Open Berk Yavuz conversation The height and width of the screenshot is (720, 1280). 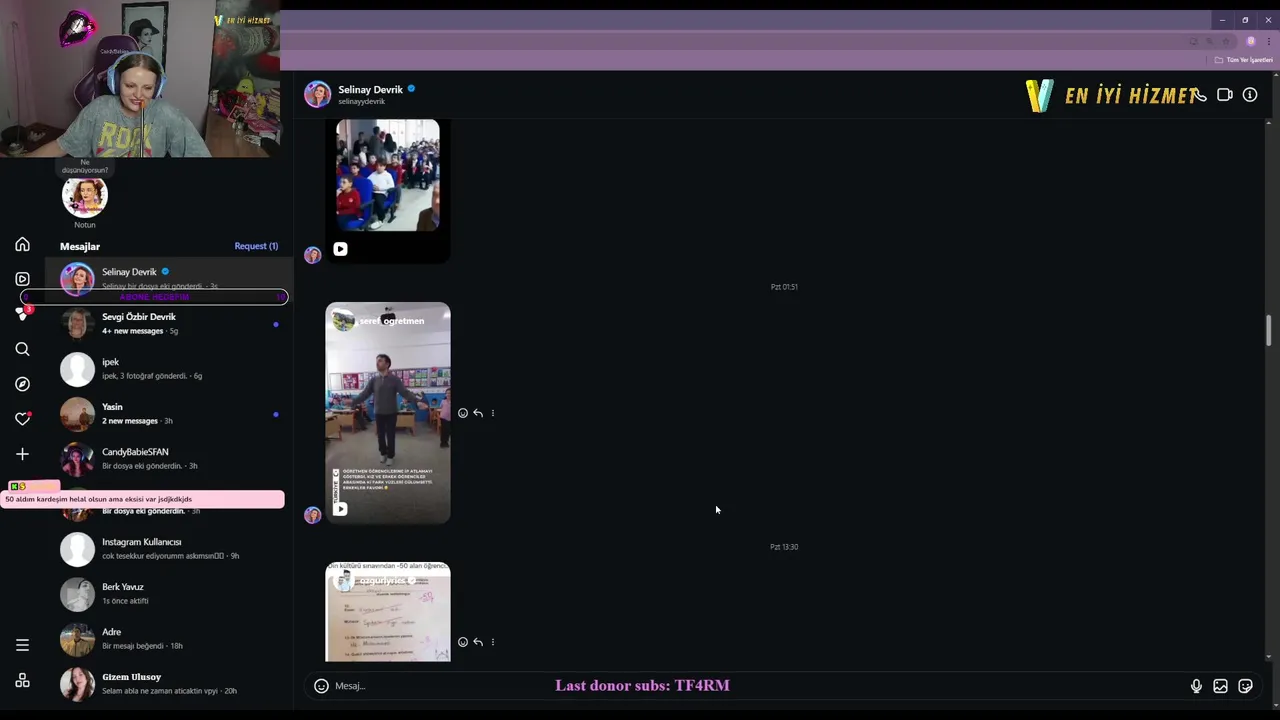[170, 594]
